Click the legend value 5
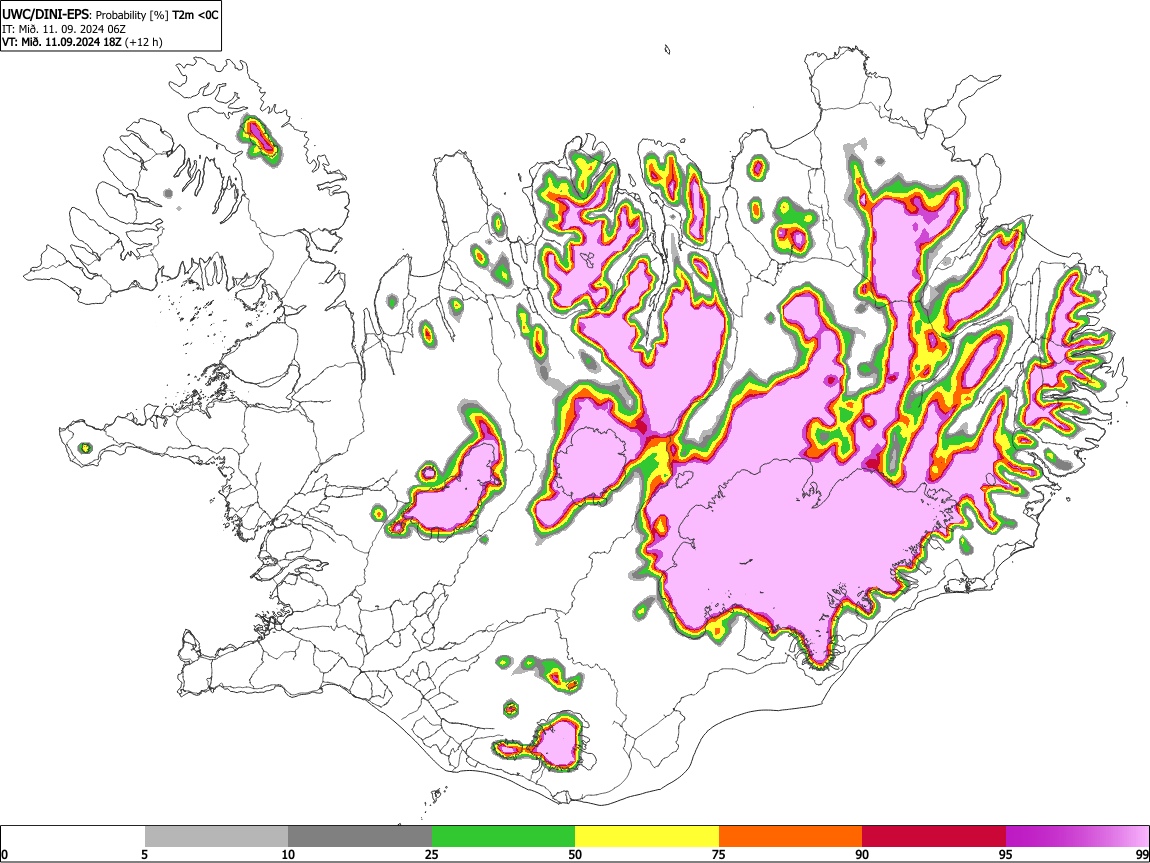Screen dimensions: 1150x863 tap(144, 855)
